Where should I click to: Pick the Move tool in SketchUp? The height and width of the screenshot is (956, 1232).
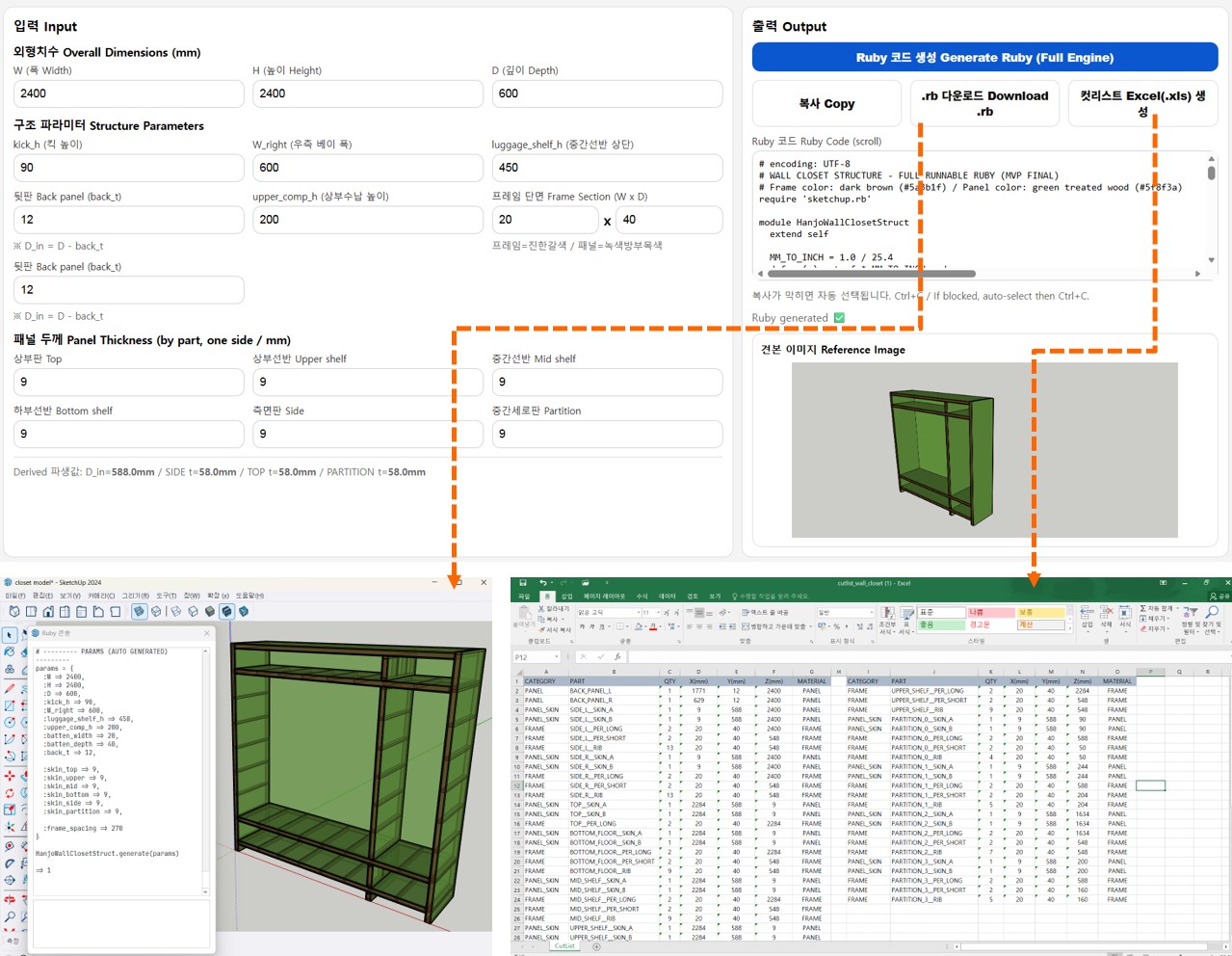pos(10,775)
